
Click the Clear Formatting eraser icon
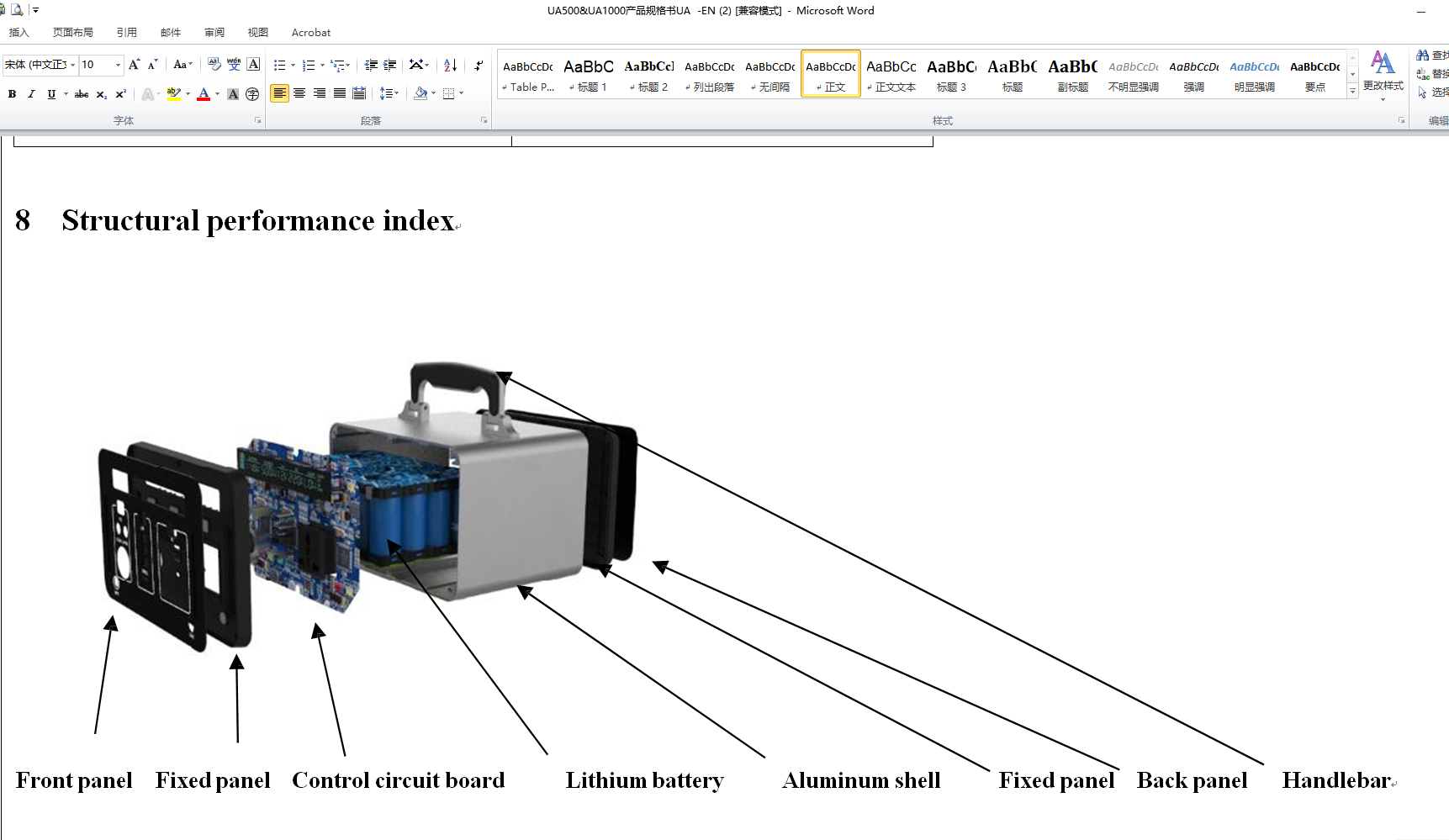click(x=214, y=65)
